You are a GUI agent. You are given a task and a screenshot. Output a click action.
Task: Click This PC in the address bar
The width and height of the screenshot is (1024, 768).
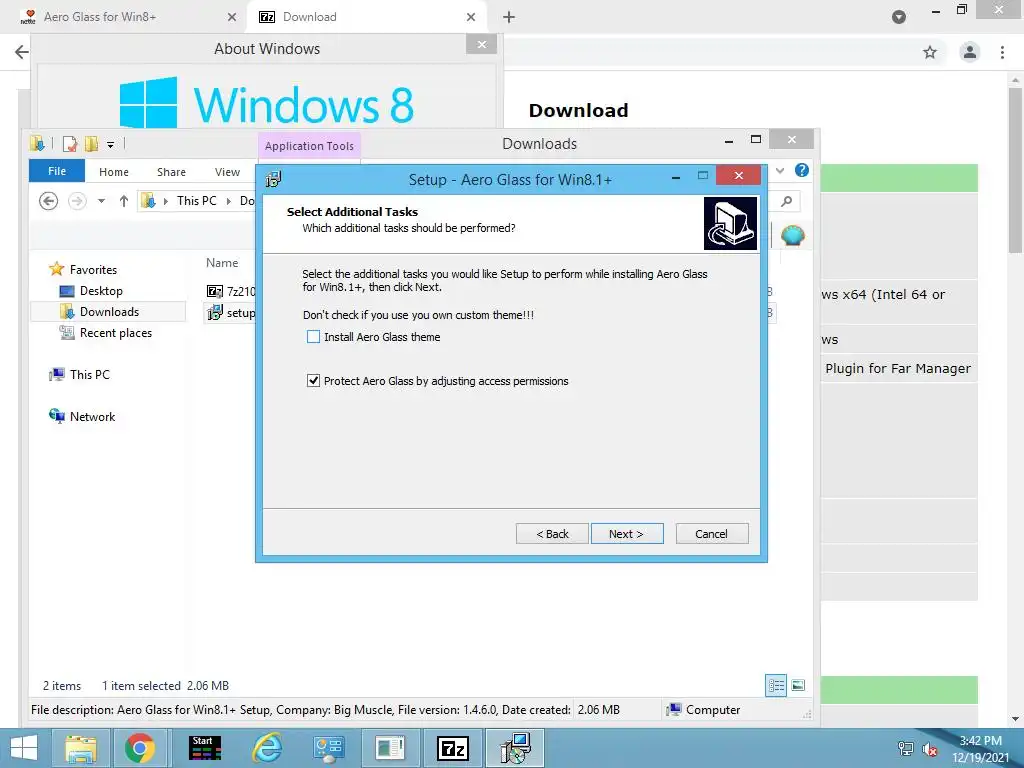[197, 201]
